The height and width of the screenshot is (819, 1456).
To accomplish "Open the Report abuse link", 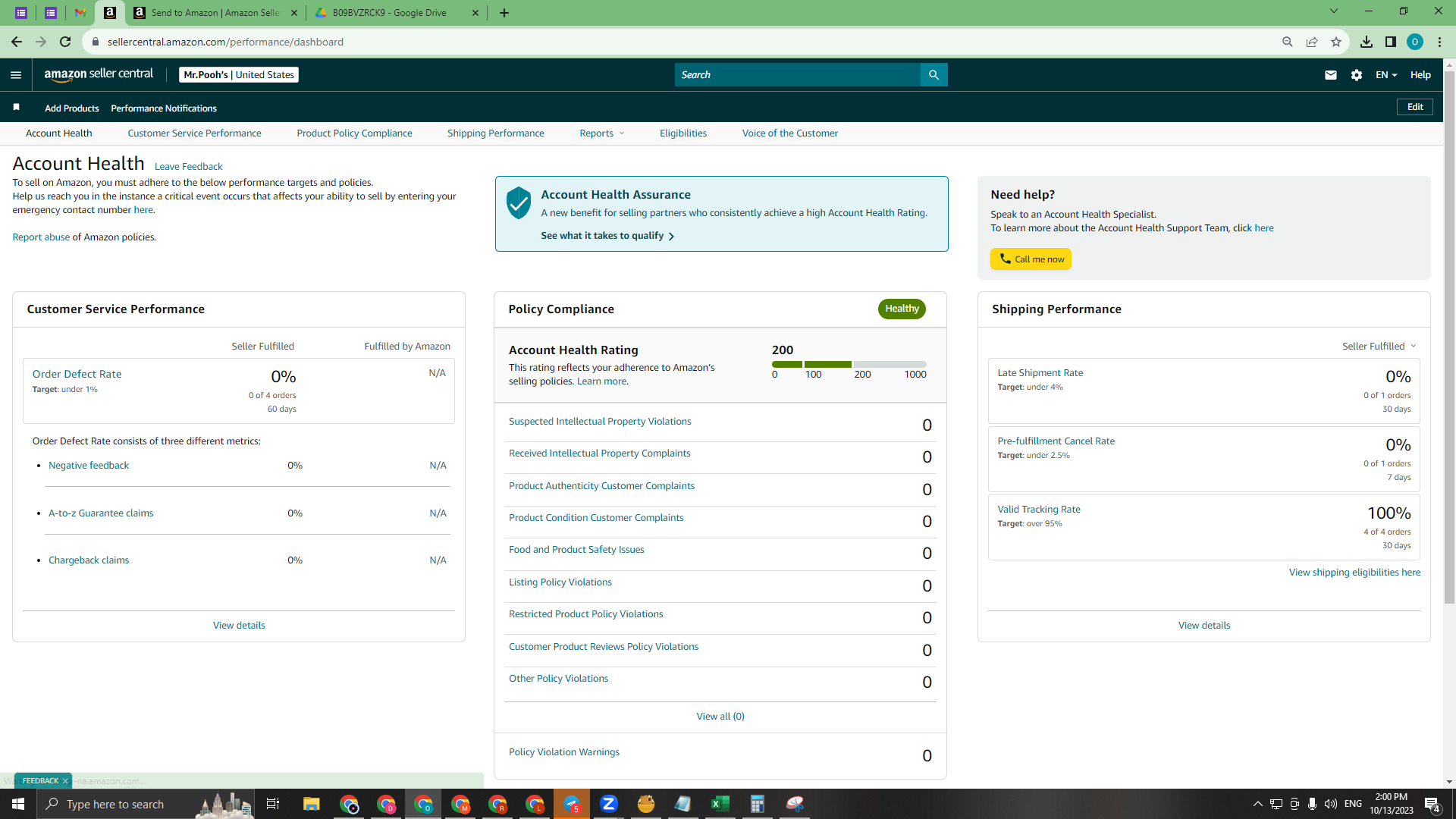I will point(41,237).
